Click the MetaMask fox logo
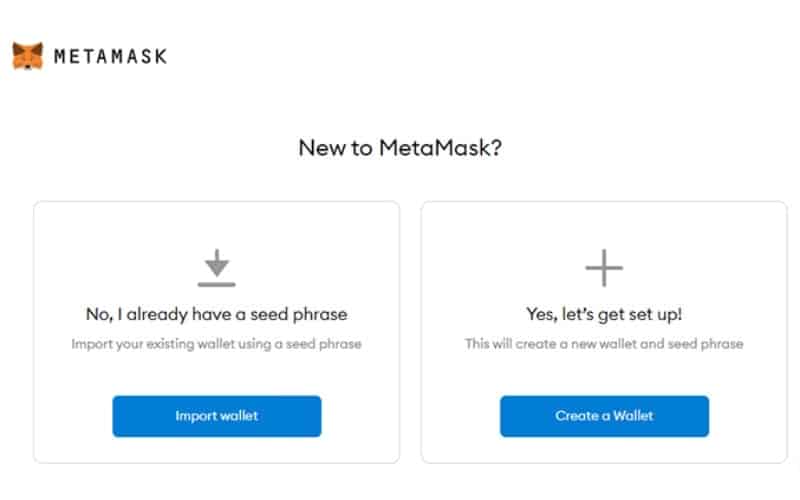This screenshot has height=500, width=800. pyautogui.click(x=28, y=56)
